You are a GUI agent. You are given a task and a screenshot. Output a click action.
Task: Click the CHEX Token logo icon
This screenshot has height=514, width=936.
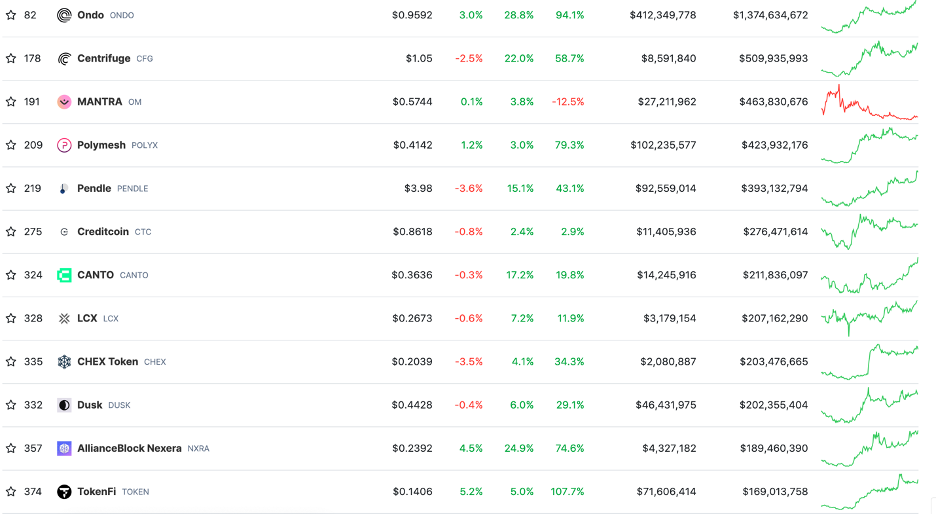(x=64, y=362)
